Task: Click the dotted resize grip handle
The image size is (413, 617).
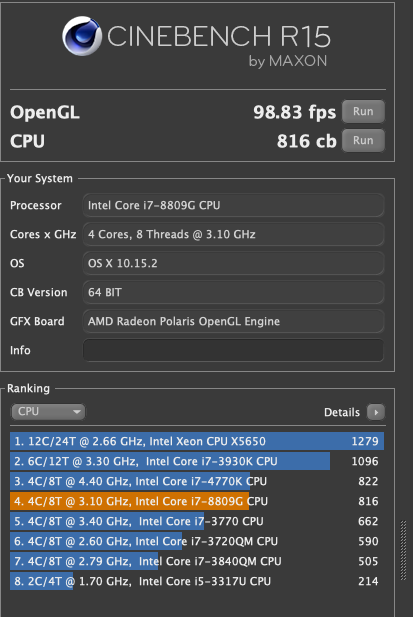Action: point(403,550)
